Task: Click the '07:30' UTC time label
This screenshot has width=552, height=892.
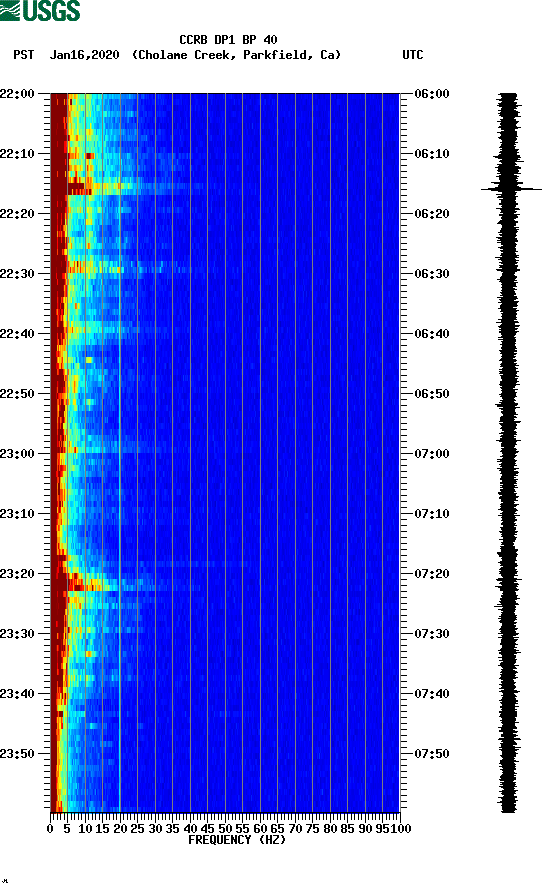Action: coord(432,634)
